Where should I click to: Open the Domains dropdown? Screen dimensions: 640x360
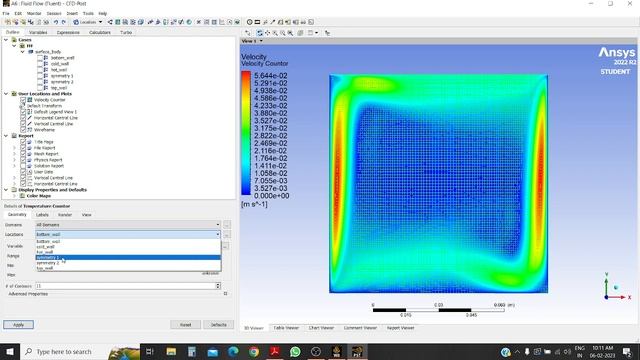coord(128,224)
